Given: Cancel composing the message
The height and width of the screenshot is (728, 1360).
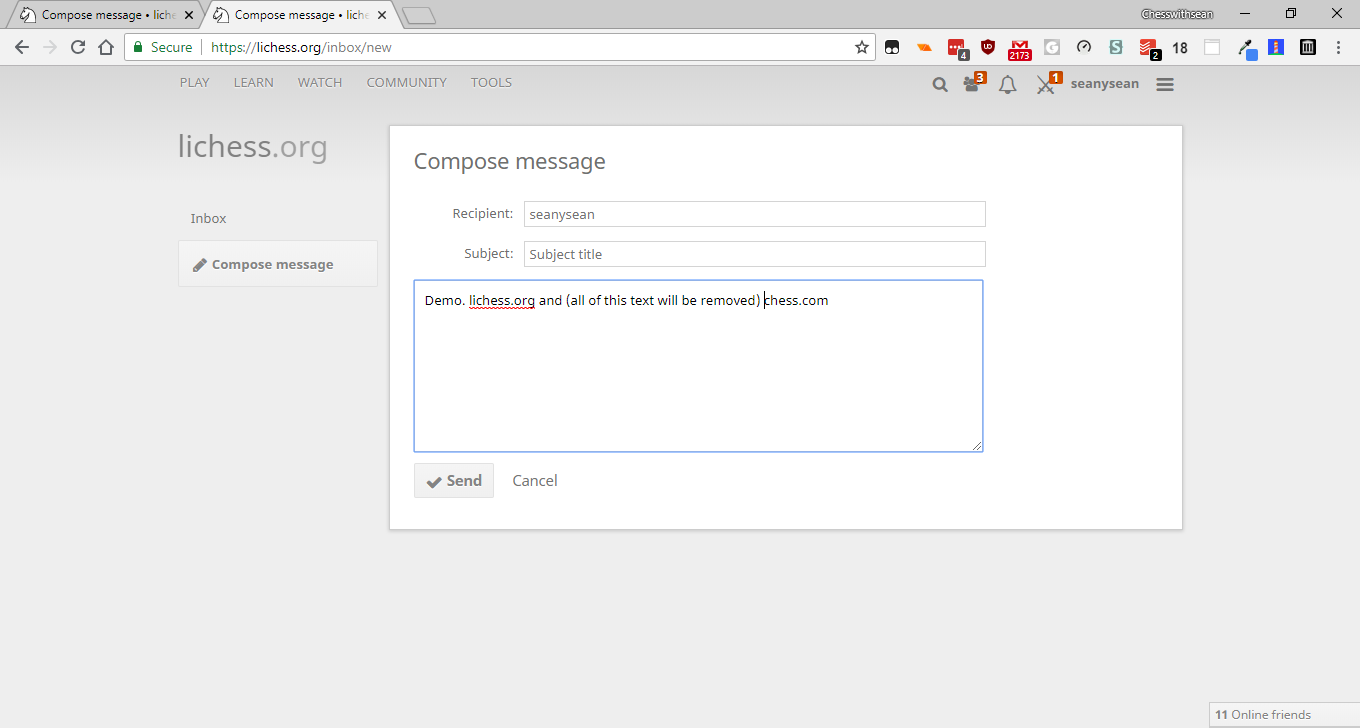Looking at the screenshot, I should click(x=535, y=481).
